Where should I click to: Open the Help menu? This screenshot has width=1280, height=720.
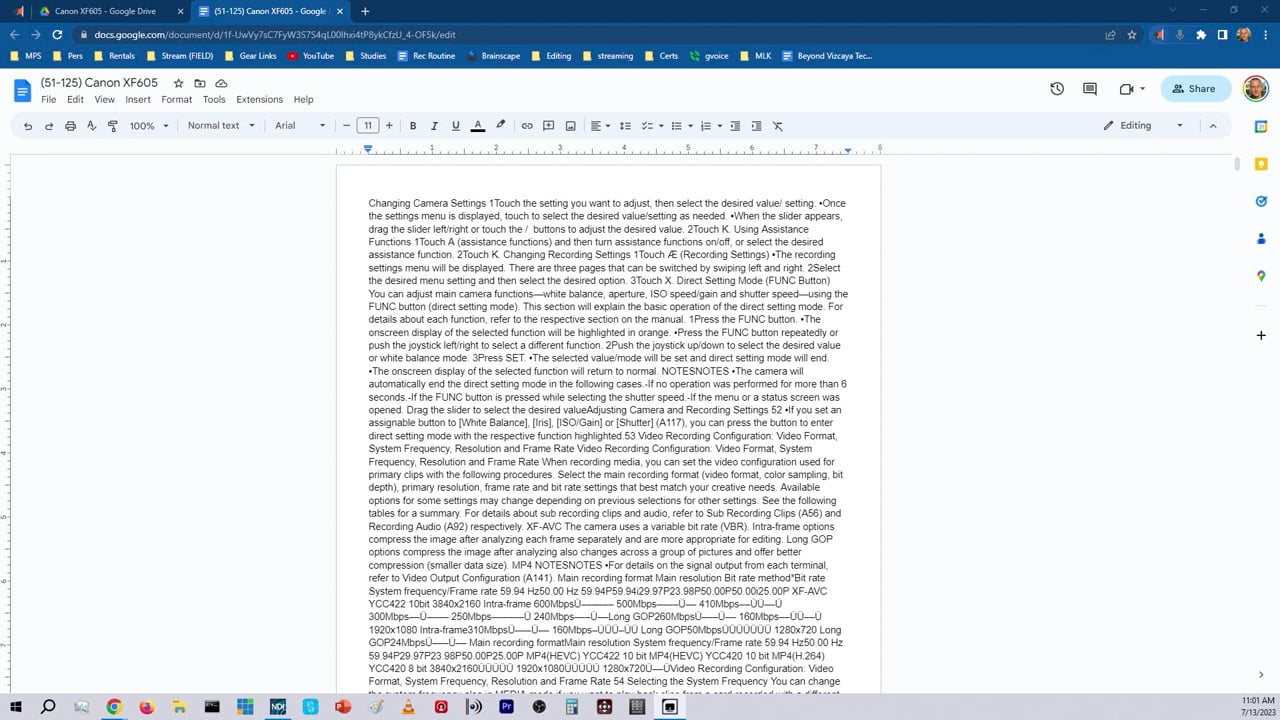(303, 100)
